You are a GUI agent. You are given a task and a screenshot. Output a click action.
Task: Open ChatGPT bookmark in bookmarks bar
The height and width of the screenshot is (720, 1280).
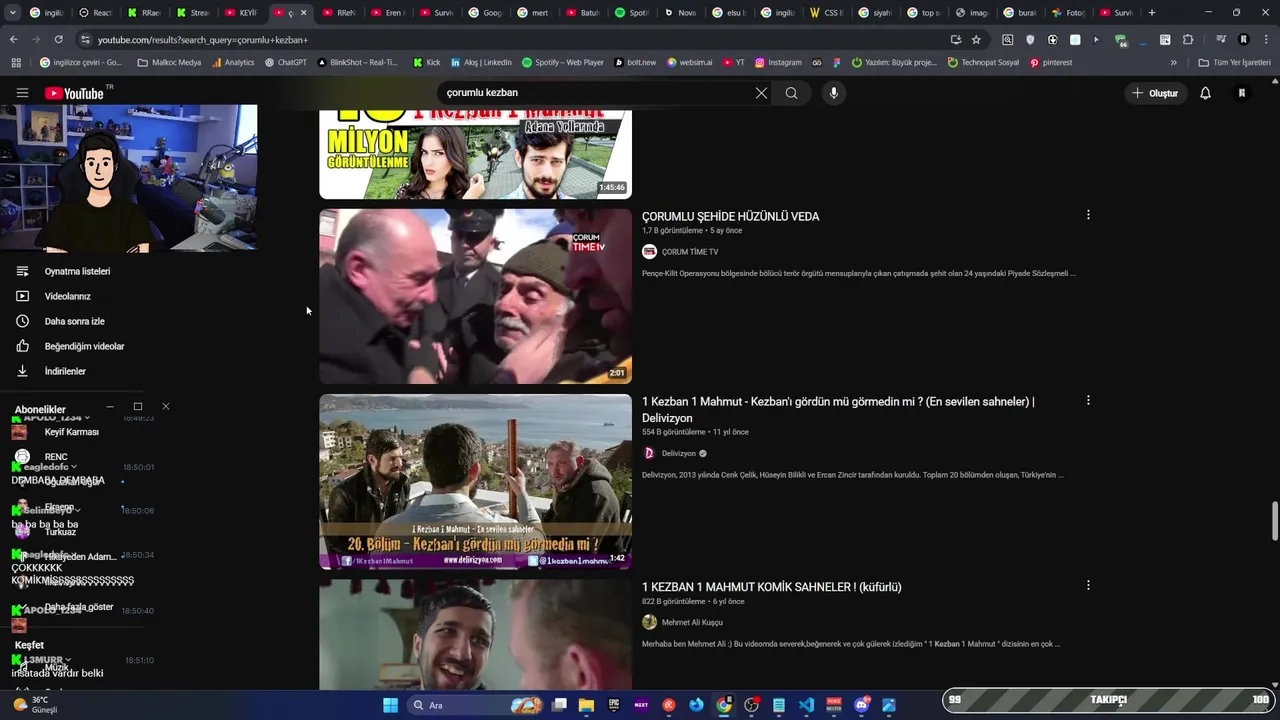[285, 62]
